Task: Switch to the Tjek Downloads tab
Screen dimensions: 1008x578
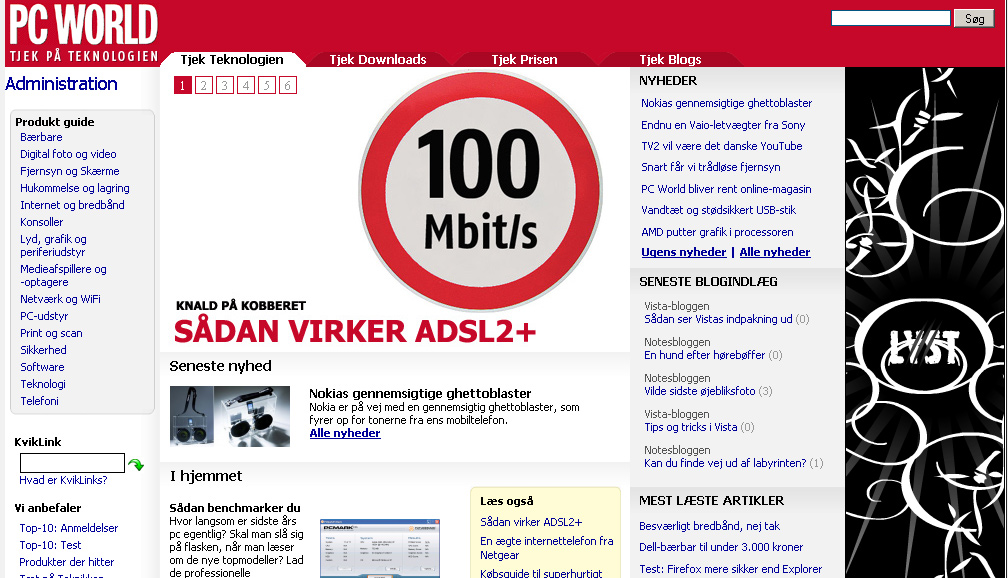Action: [x=379, y=58]
